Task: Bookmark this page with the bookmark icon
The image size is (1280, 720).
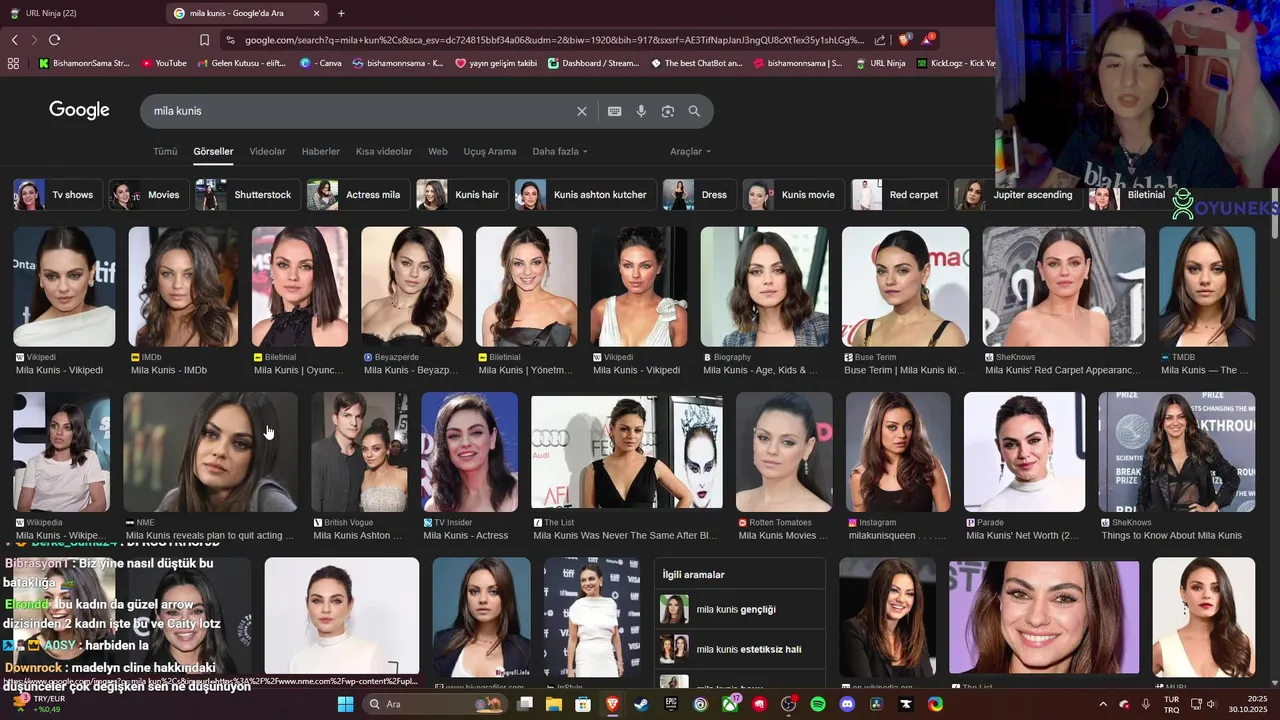Action: (x=204, y=40)
